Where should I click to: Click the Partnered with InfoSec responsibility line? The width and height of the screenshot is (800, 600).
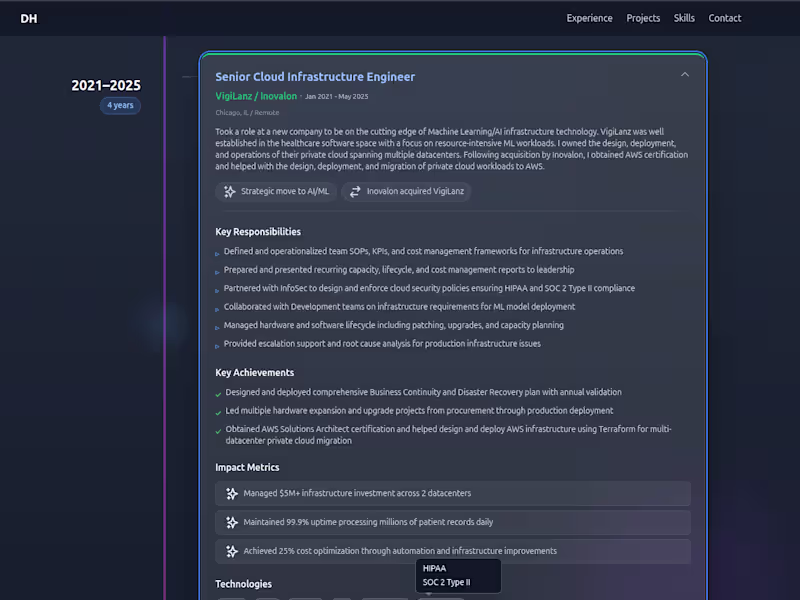pyautogui.click(x=429, y=288)
